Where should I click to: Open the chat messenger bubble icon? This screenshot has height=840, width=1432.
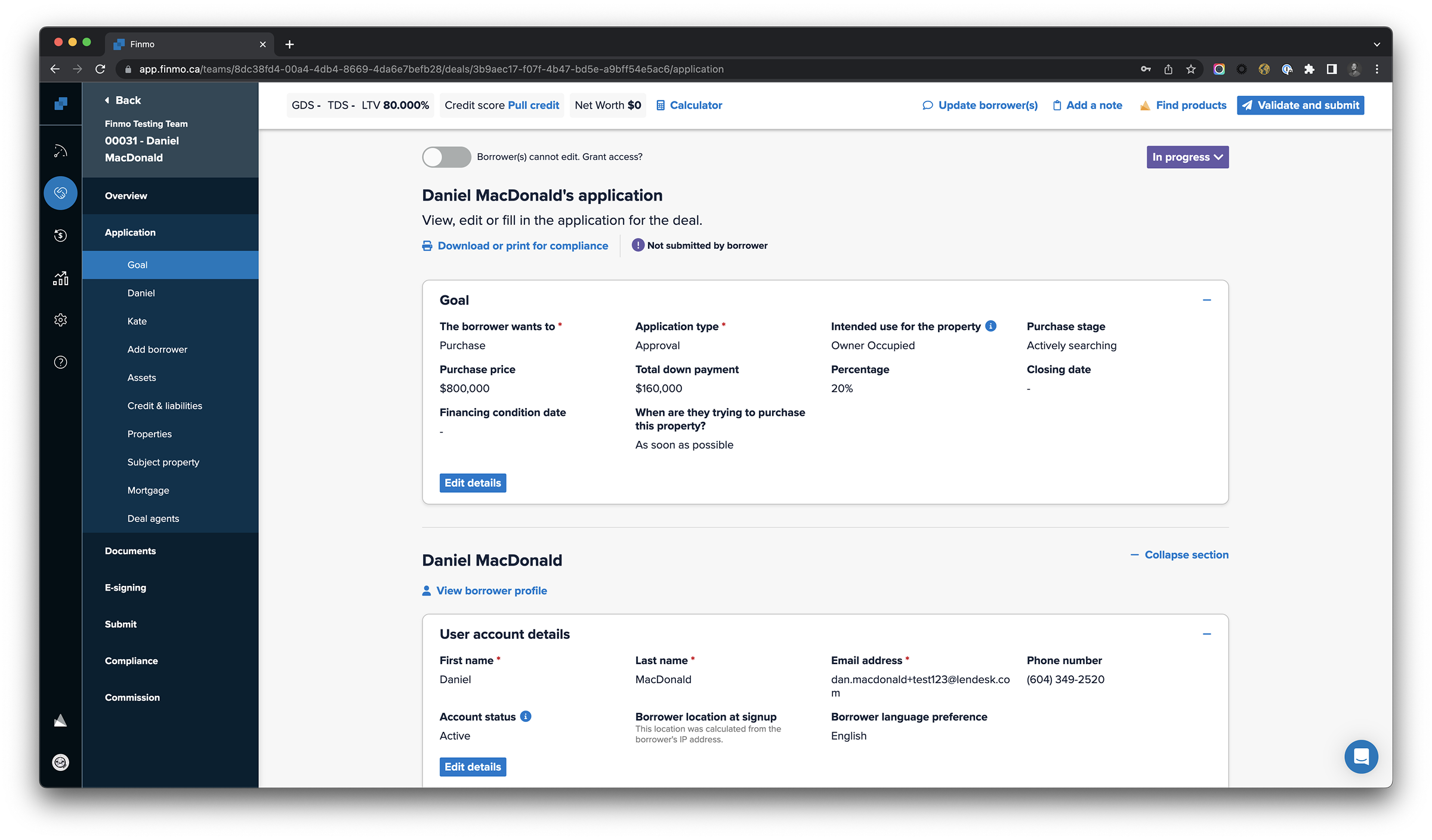[x=1360, y=756]
